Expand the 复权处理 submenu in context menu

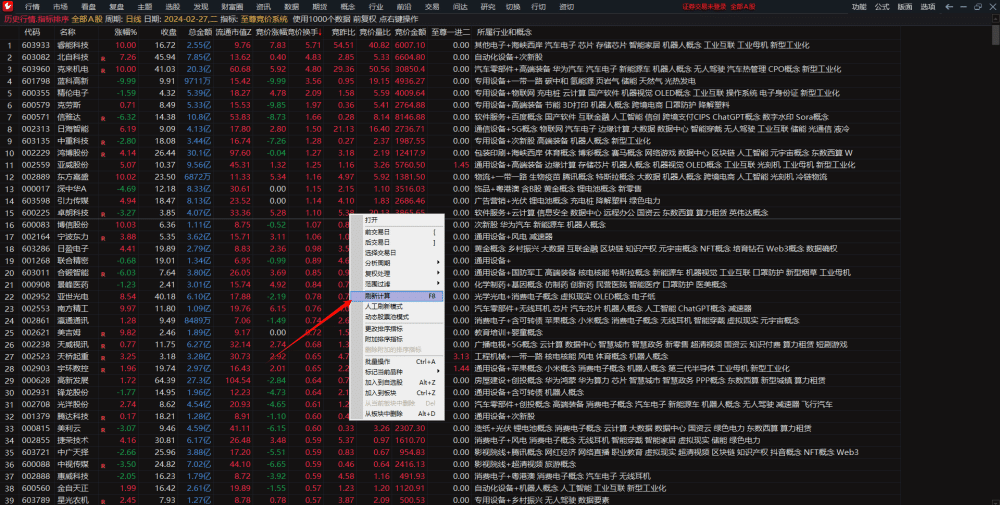(397, 274)
